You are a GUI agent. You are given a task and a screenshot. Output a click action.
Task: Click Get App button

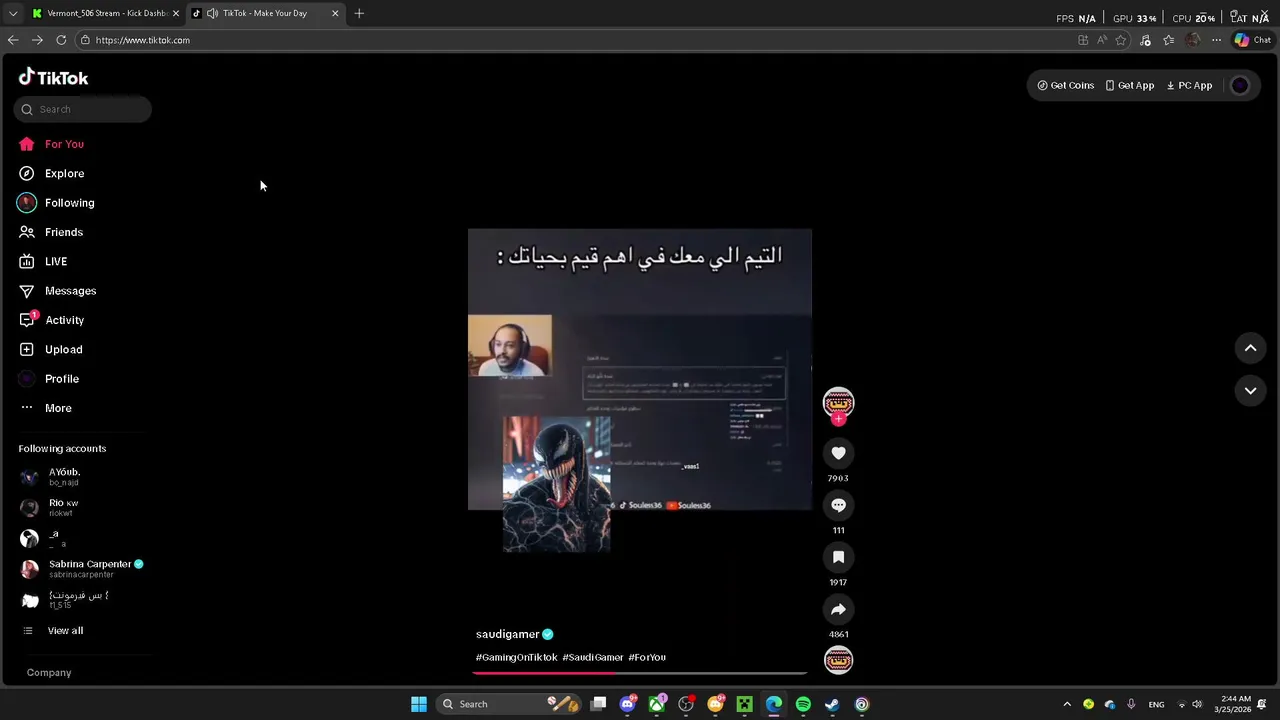pyautogui.click(x=1130, y=86)
